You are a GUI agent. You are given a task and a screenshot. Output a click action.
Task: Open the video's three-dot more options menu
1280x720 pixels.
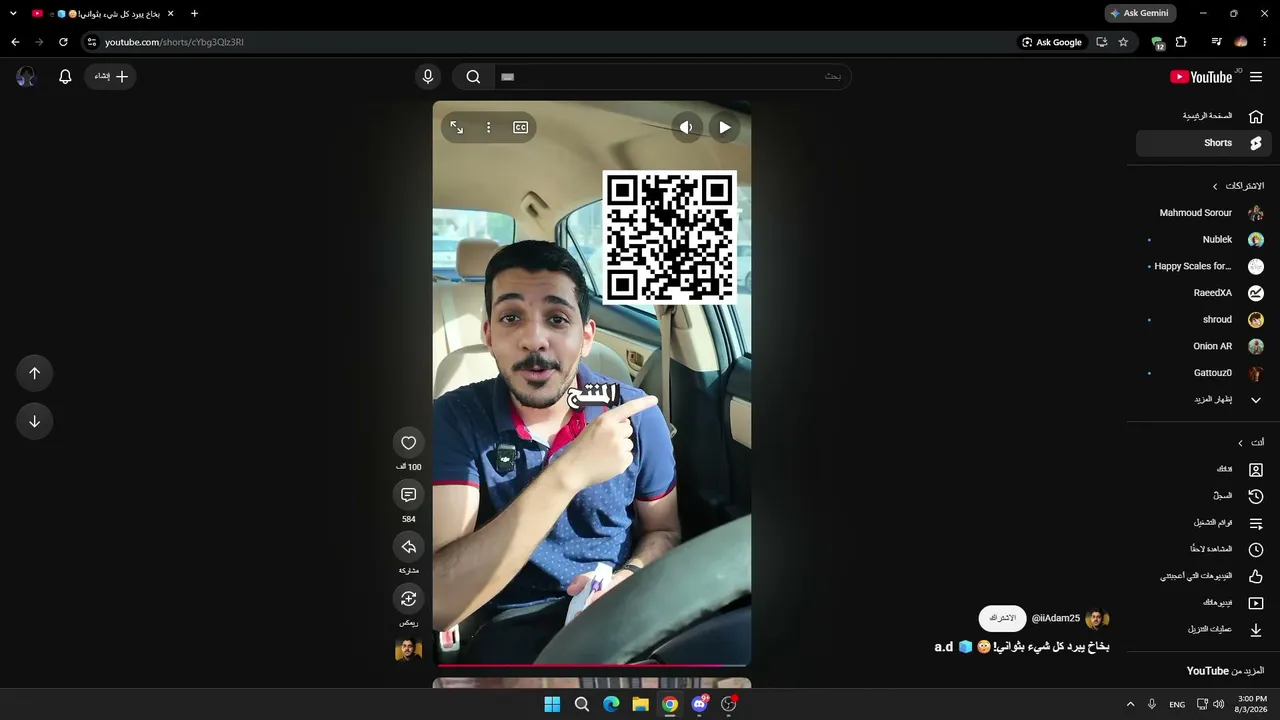coord(488,127)
